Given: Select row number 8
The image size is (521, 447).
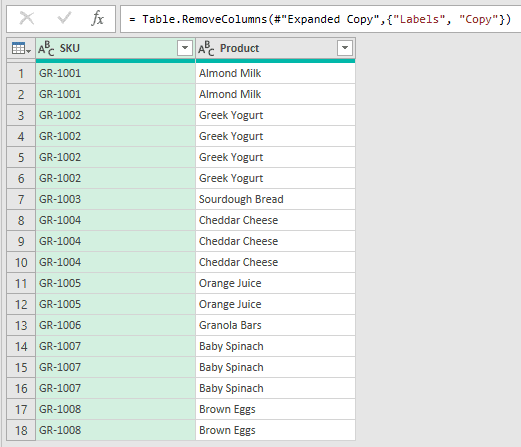Looking at the screenshot, I should coord(21,220).
